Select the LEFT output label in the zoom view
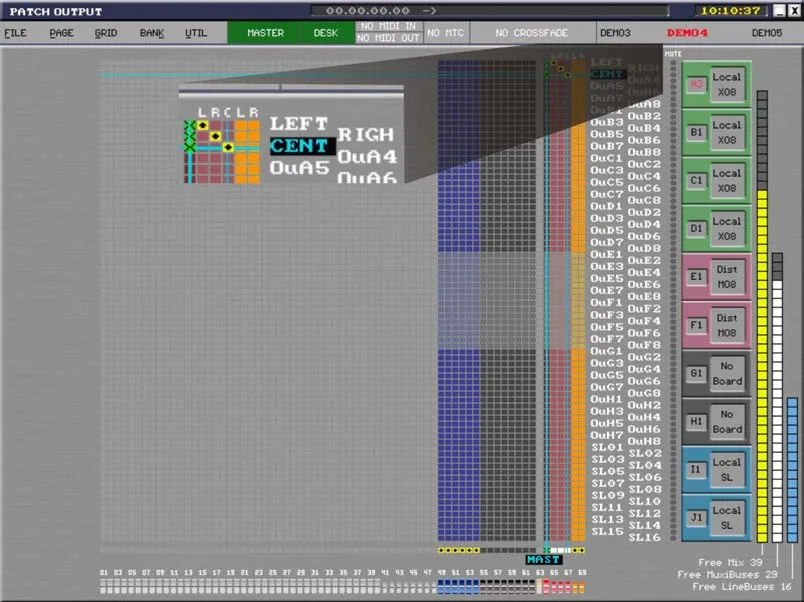Image resolution: width=804 pixels, height=602 pixels. pyautogui.click(x=298, y=124)
